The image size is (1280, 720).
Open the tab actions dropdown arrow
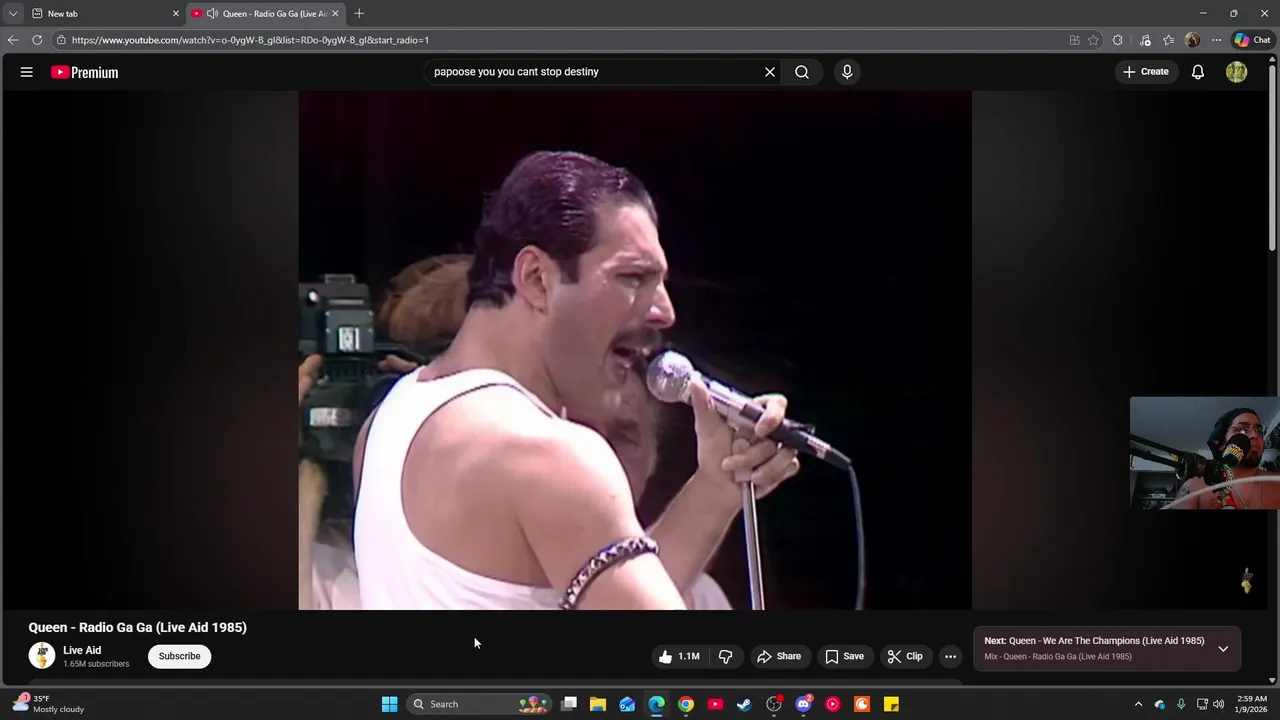[x=12, y=14]
